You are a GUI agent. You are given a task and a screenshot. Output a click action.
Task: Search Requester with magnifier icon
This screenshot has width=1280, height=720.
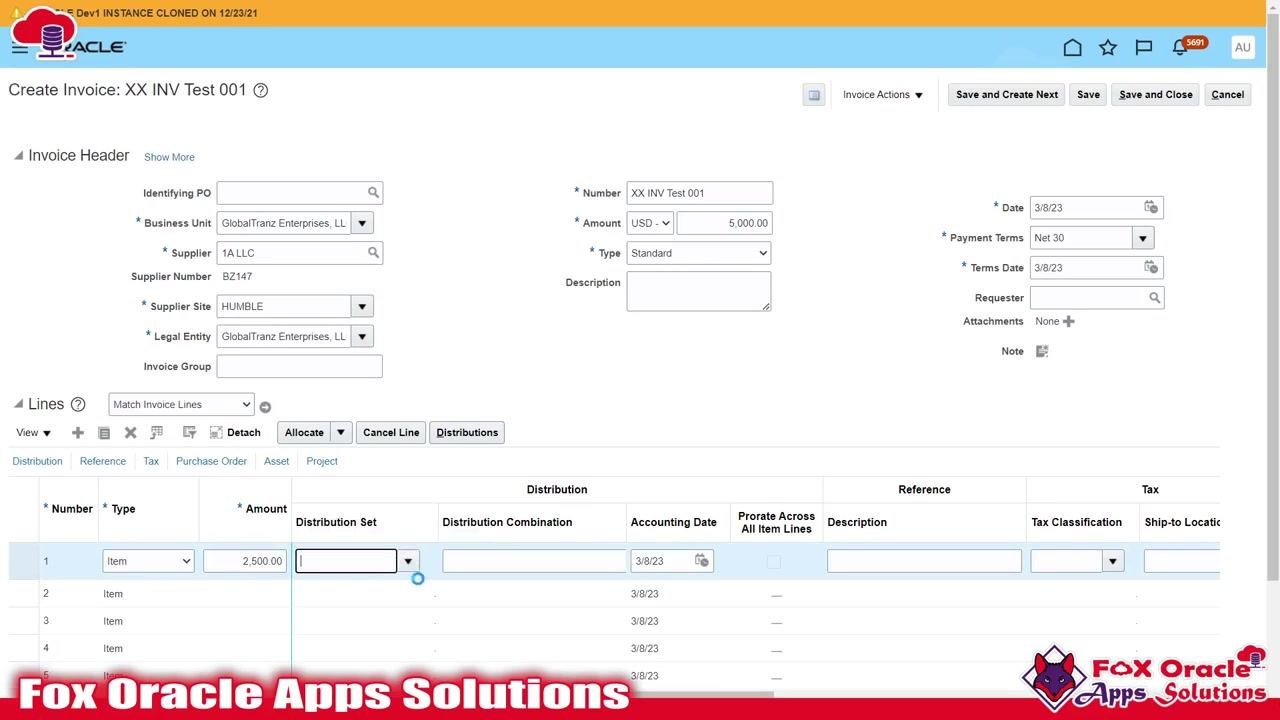coord(1154,297)
